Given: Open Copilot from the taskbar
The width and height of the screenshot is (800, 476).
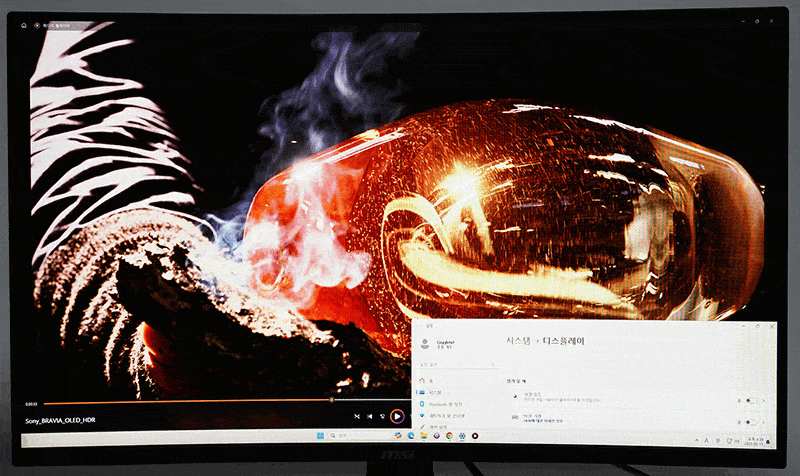Looking at the screenshot, I should pyautogui.click(x=398, y=436).
